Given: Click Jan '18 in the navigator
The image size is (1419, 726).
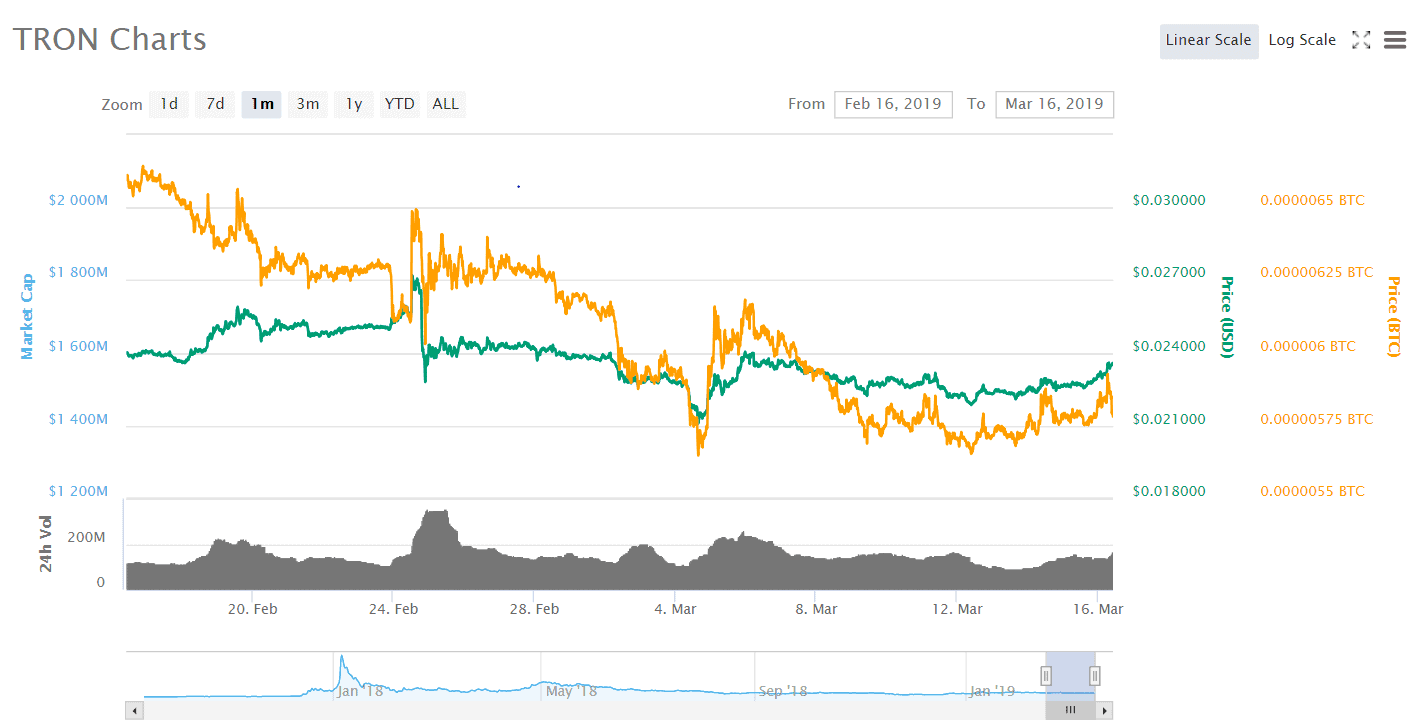Looking at the screenshot, I should click(360, 690).
